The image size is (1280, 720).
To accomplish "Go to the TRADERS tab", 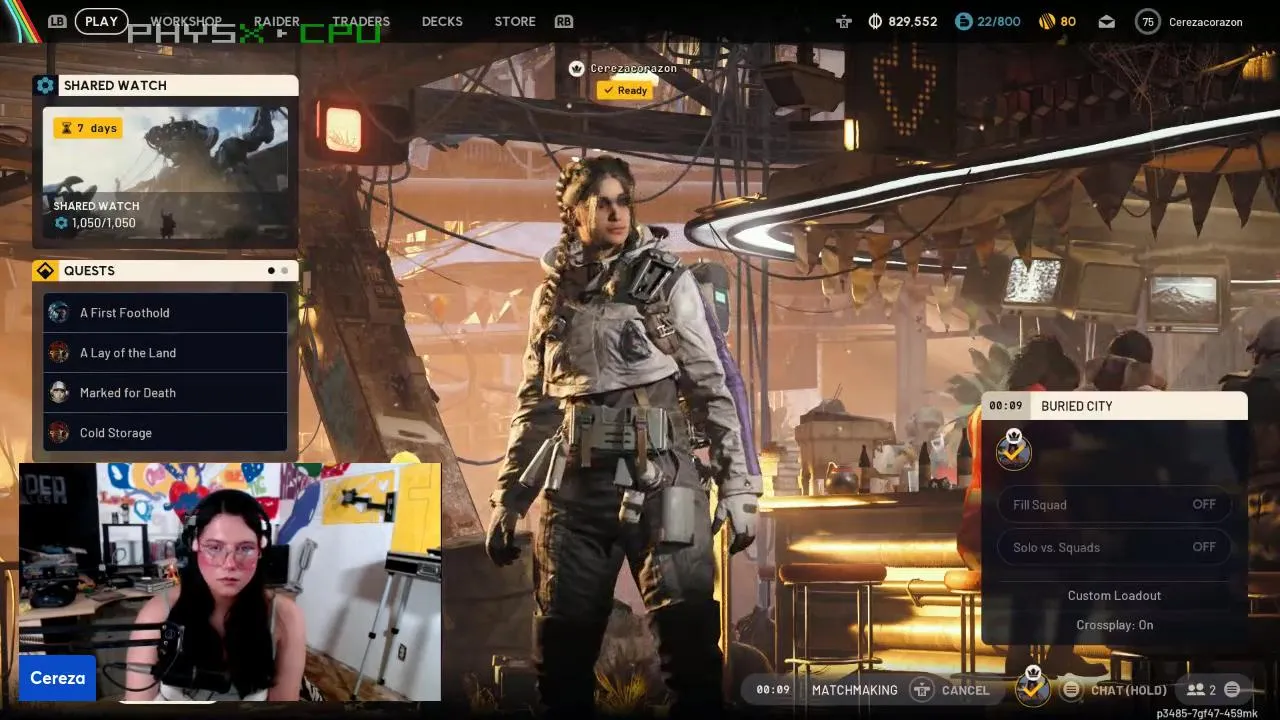I will 361,21.
